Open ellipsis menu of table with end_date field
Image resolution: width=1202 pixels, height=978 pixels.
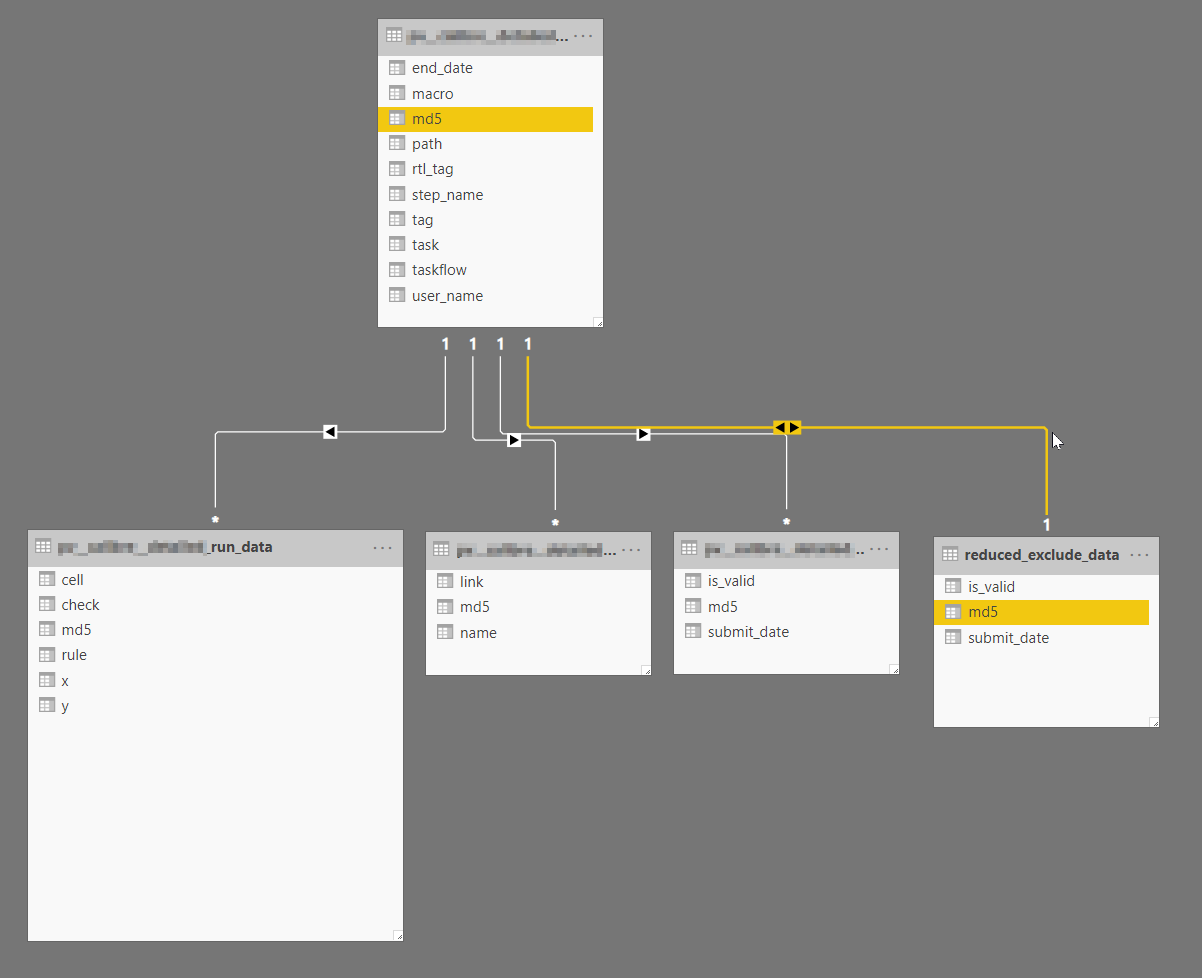pos(583,36)
